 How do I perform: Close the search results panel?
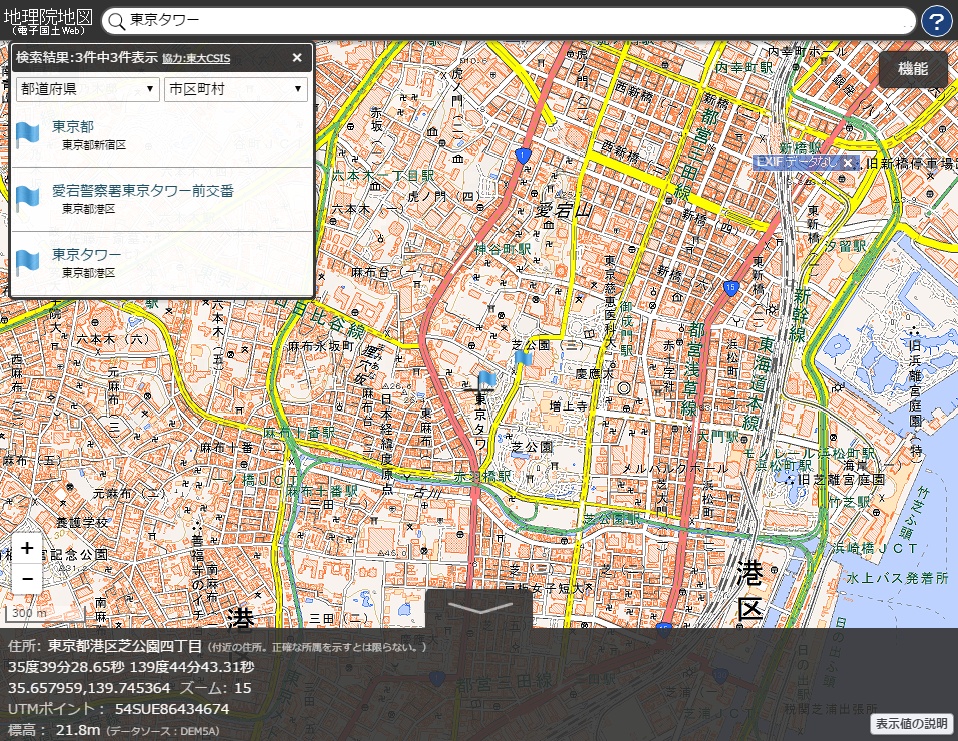click(x=297, y=58)
